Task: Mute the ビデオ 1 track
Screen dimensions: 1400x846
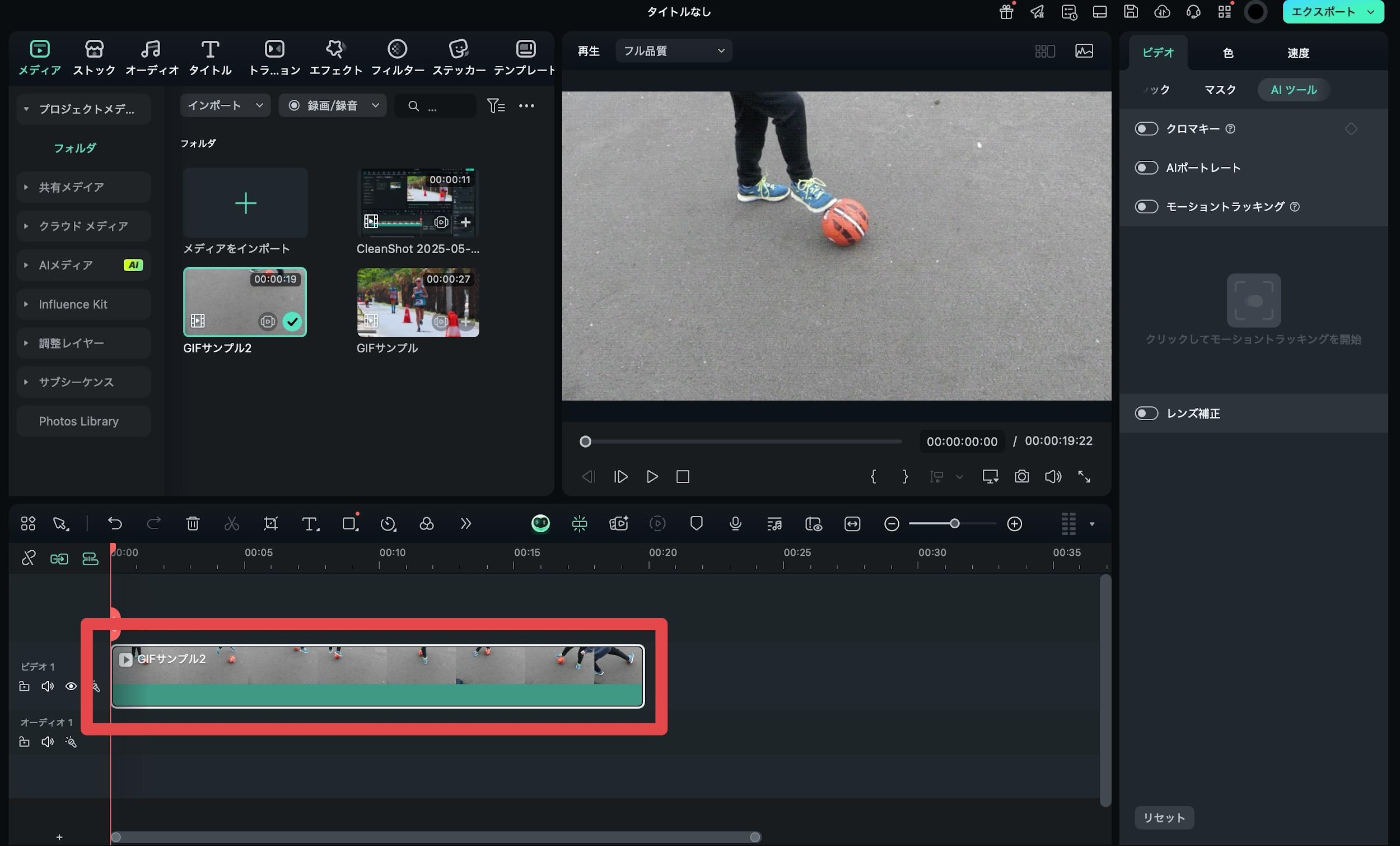Action: click(48, 686)
